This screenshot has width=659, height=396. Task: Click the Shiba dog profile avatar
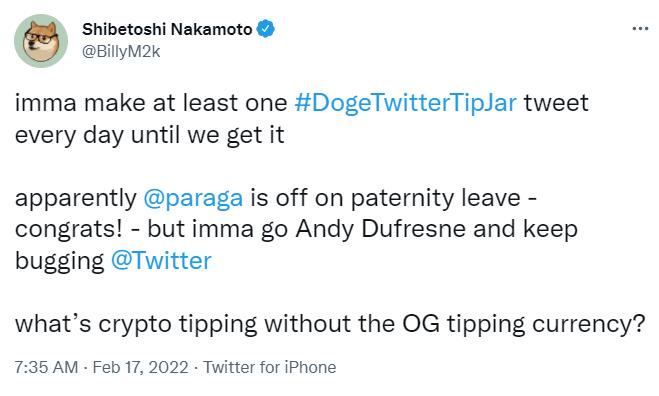click(41, 41)
